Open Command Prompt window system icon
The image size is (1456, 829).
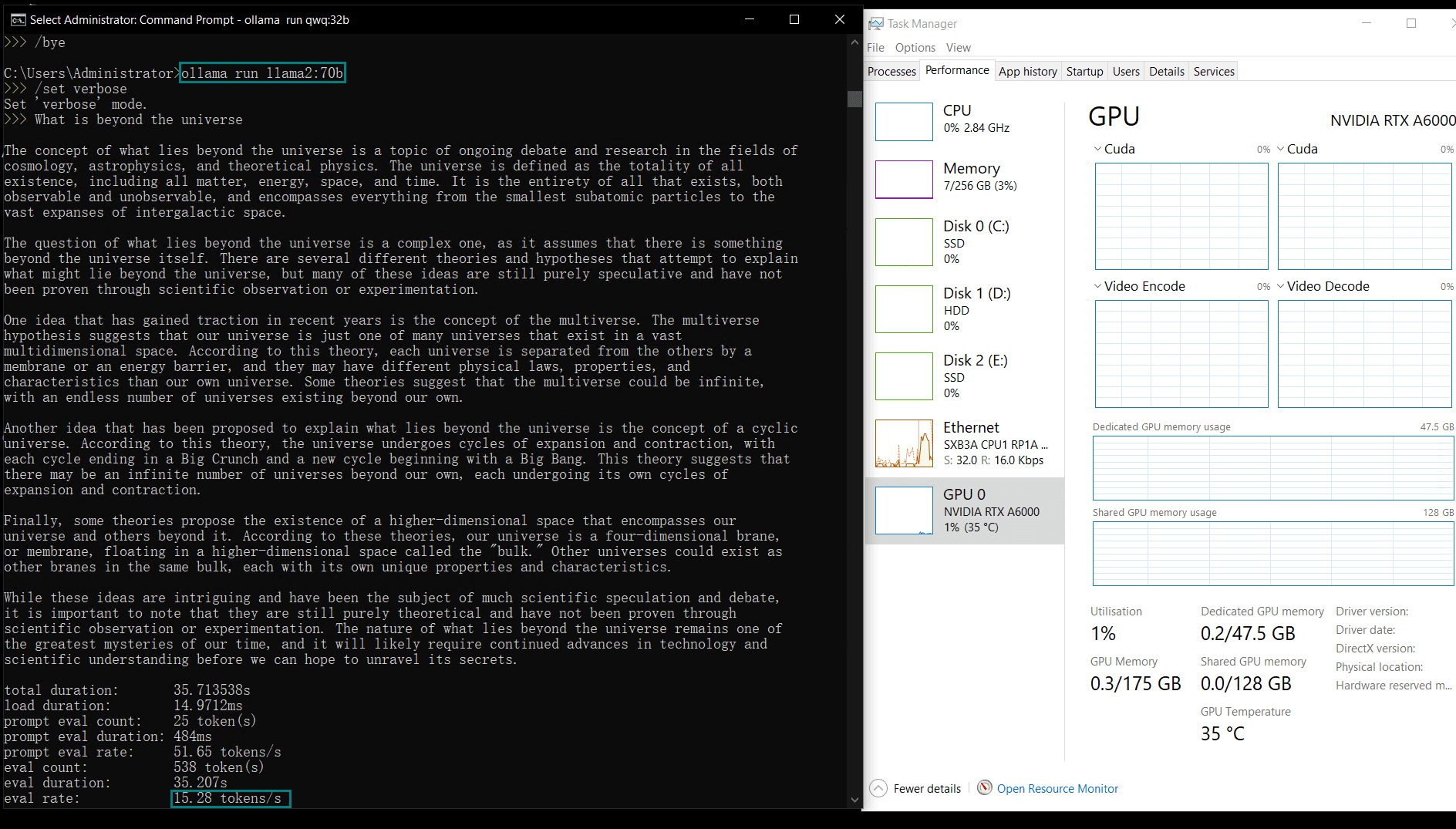click(x=18, y=19)
